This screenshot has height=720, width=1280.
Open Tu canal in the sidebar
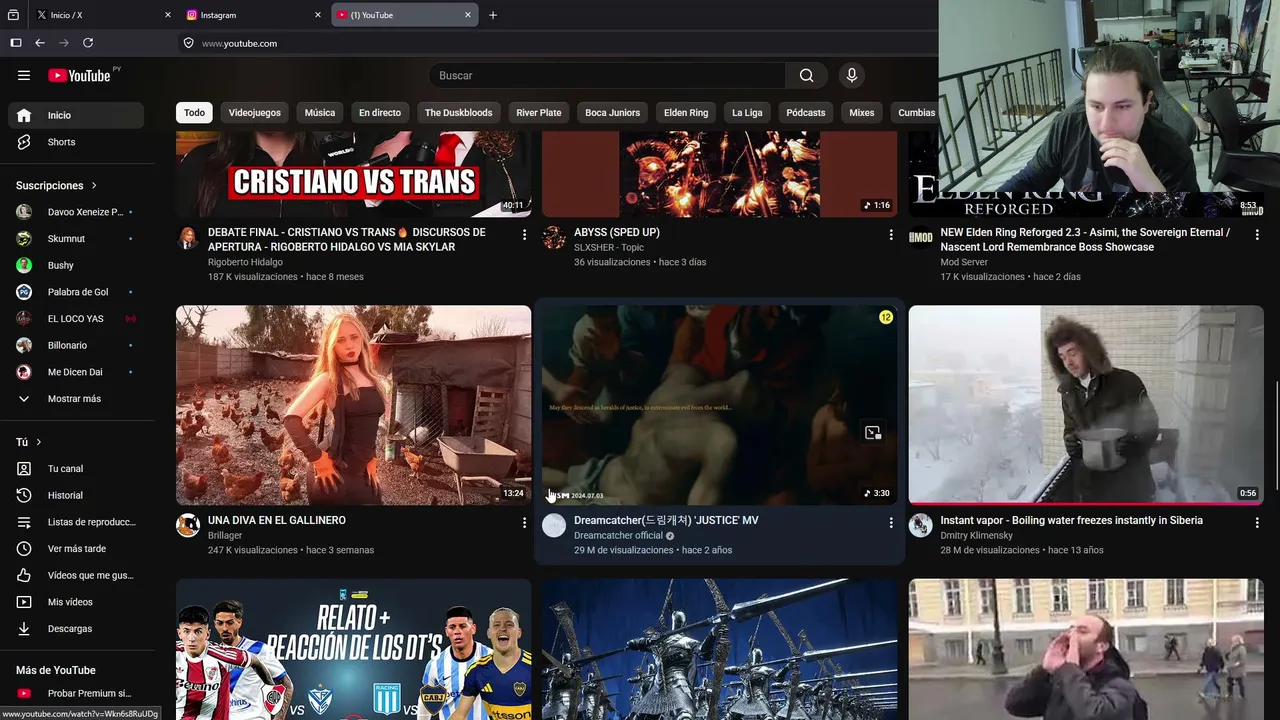pyautogui.click(x=76, y=469)
